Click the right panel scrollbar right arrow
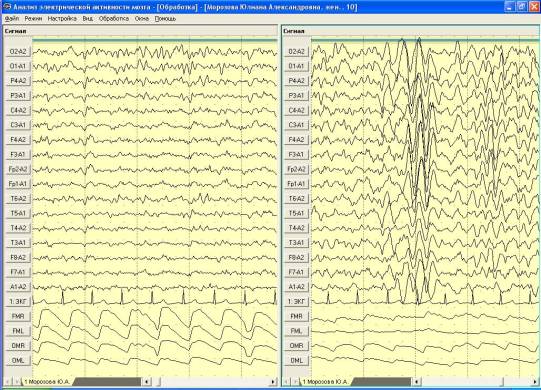This screenshot has height=390, width=541. pyautogui.click(x=536, y=382)
